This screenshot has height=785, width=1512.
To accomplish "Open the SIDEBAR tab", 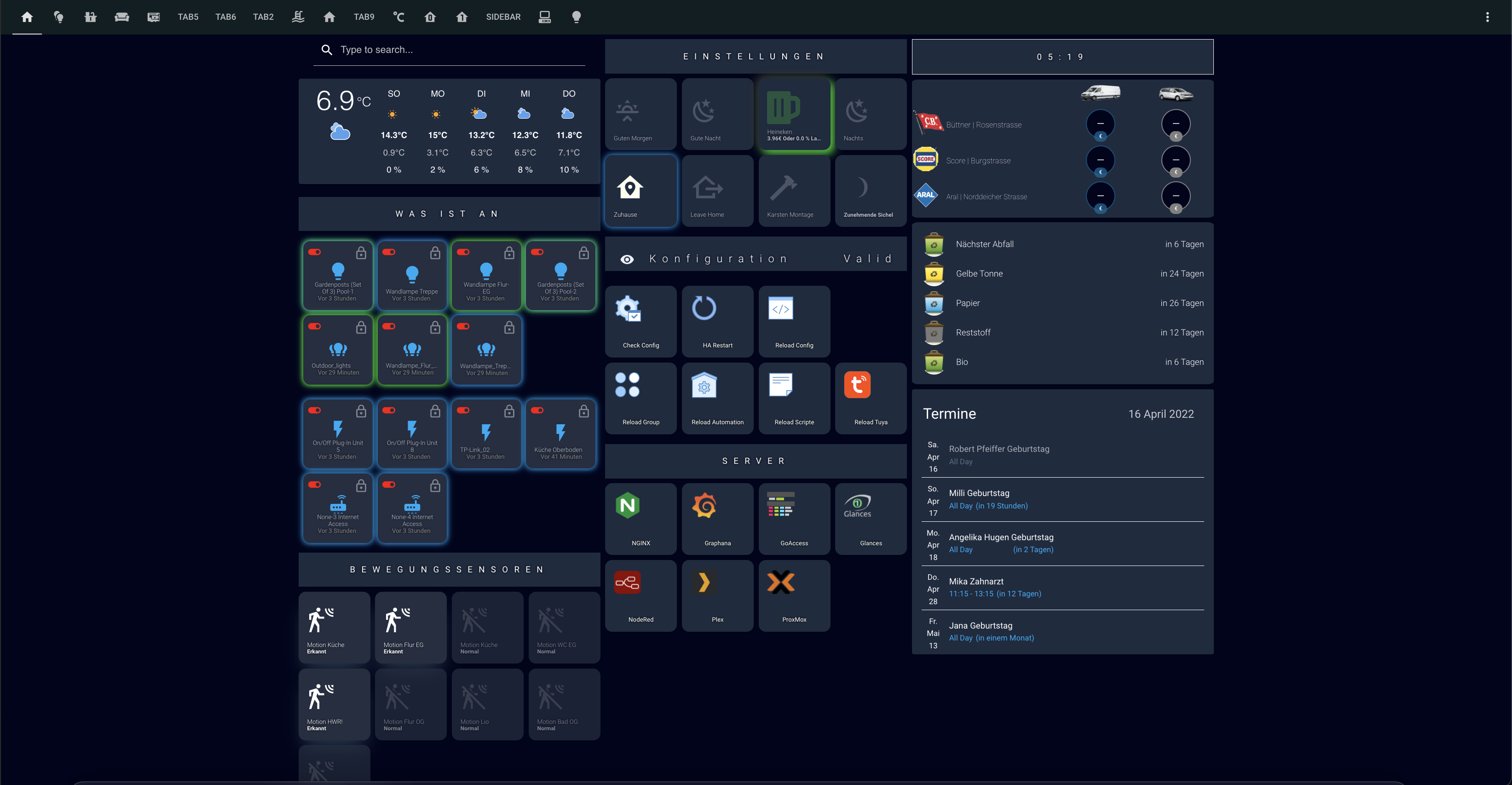I will coord(503,17).
